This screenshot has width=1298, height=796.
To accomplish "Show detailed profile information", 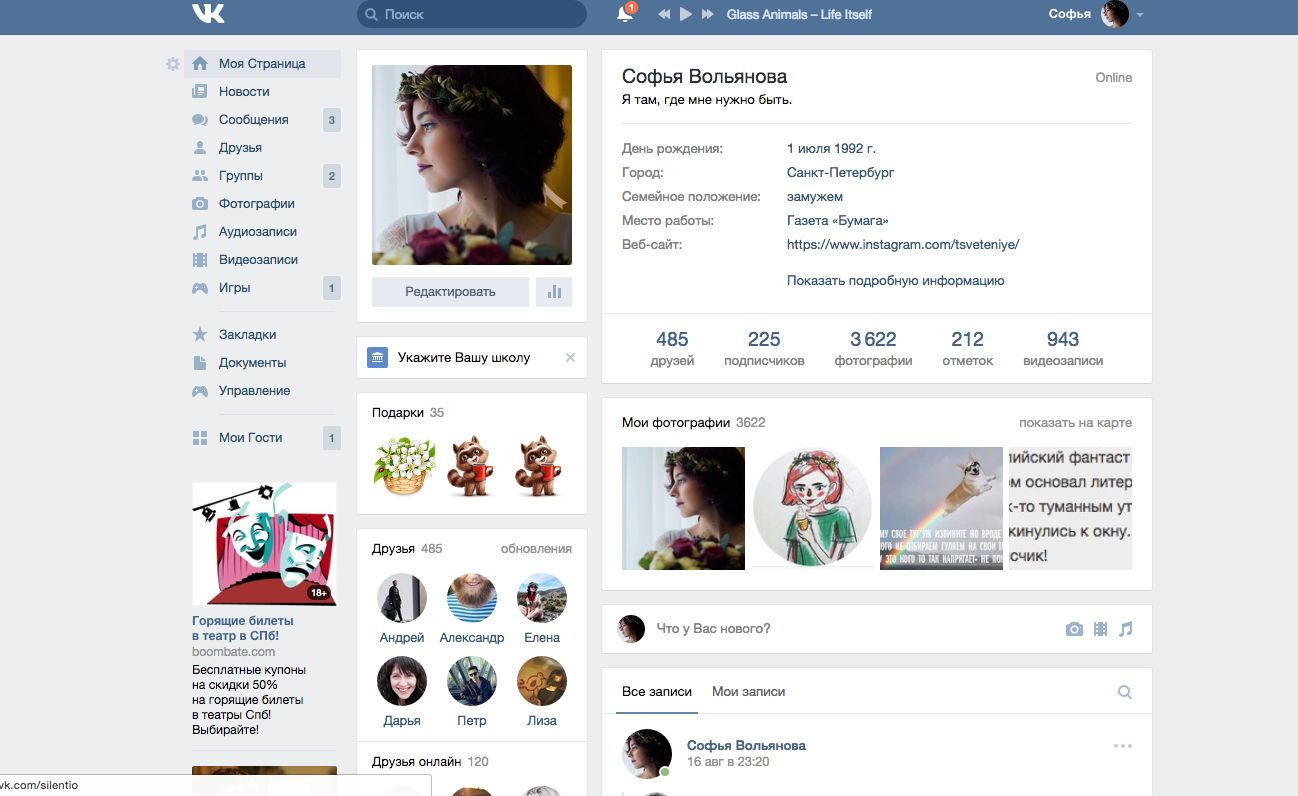I will (x=895, y=281).
